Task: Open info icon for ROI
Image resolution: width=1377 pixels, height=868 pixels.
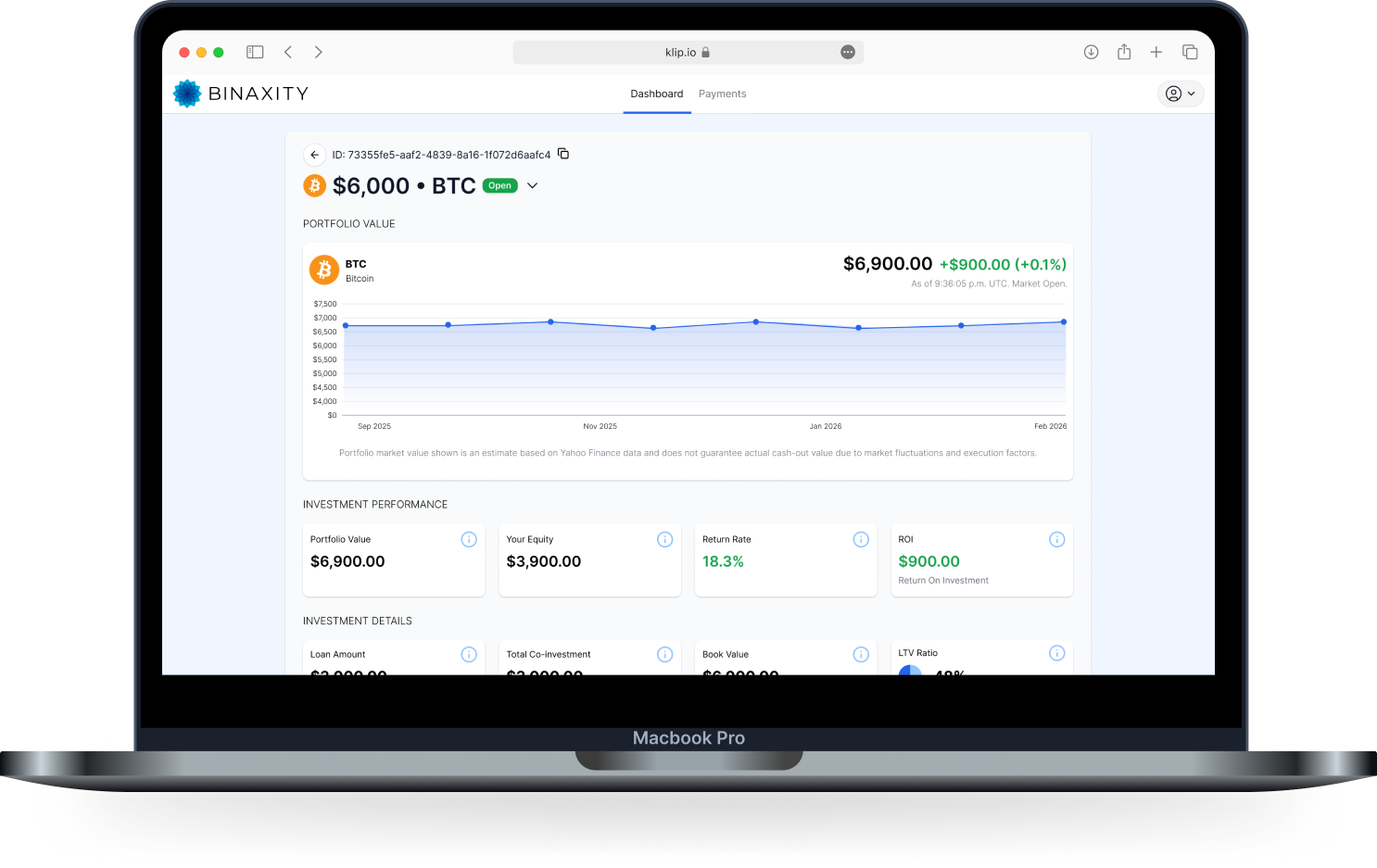Action: coord(1056,539)
